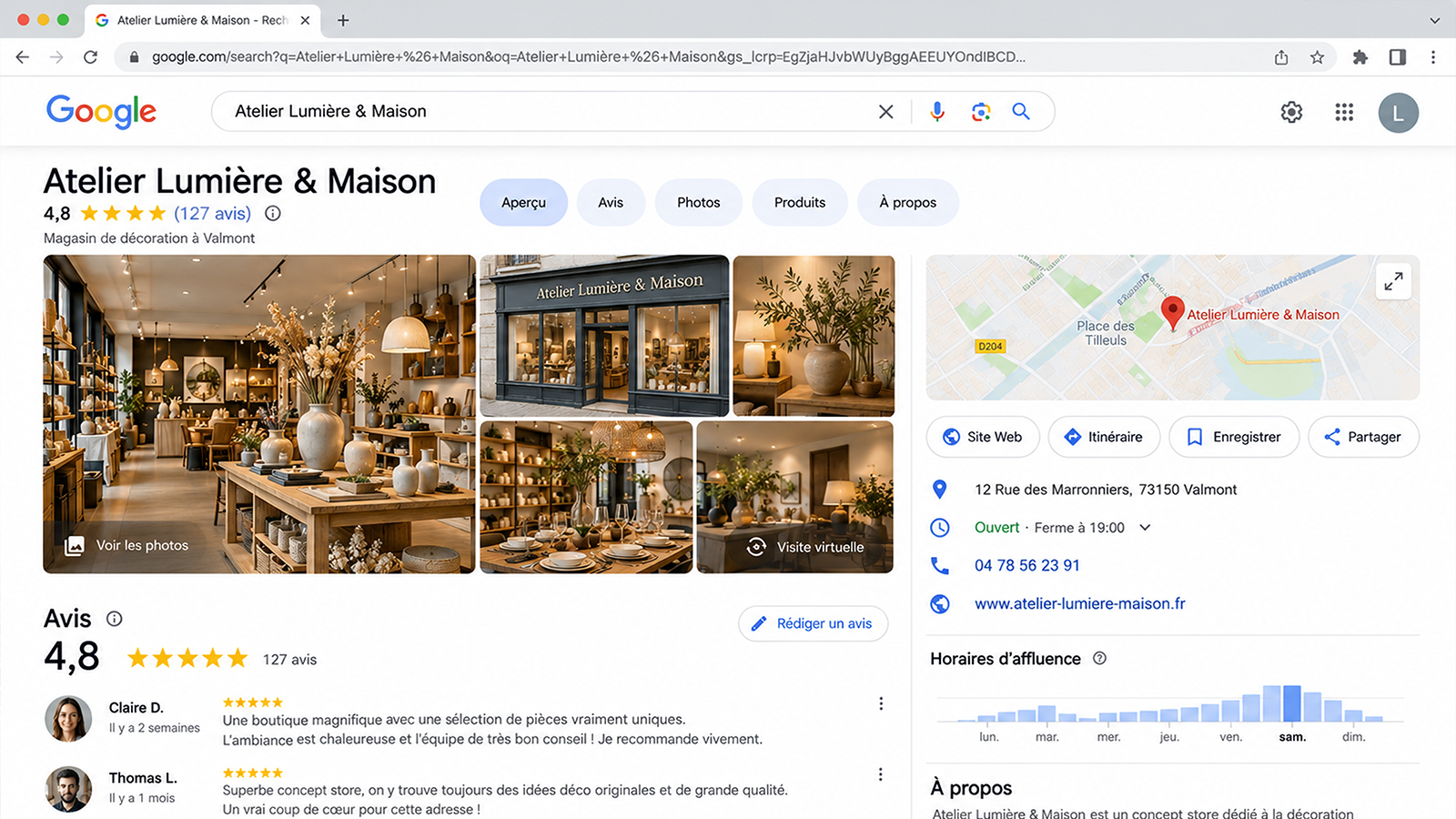This screenshot has height=819, width=1456.
Task: Go to the Photos tab
Action: (x=698, y=203)
